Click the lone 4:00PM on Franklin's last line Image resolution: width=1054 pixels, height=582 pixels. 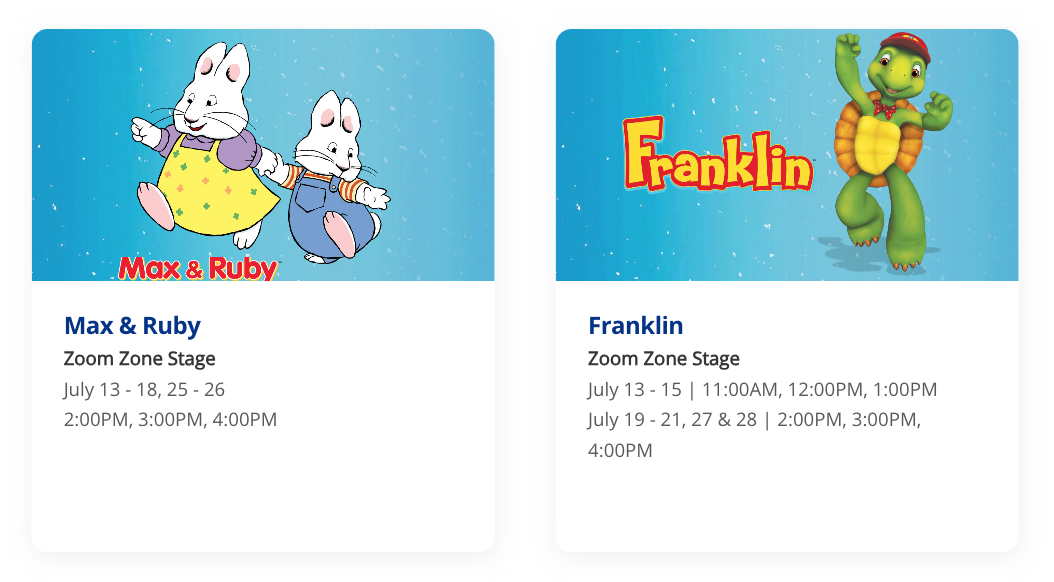pos(620,450)
